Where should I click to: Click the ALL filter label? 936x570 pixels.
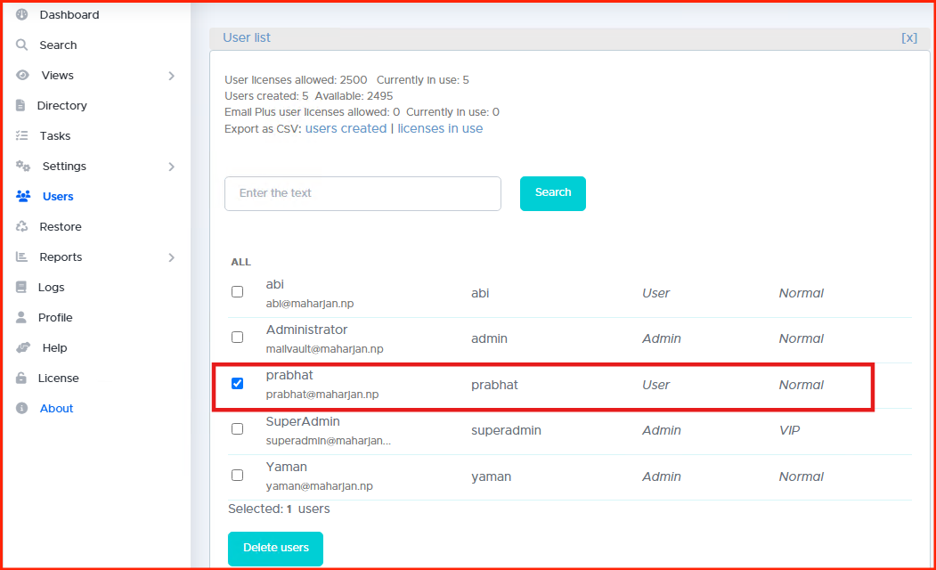(x=241, y=262)
